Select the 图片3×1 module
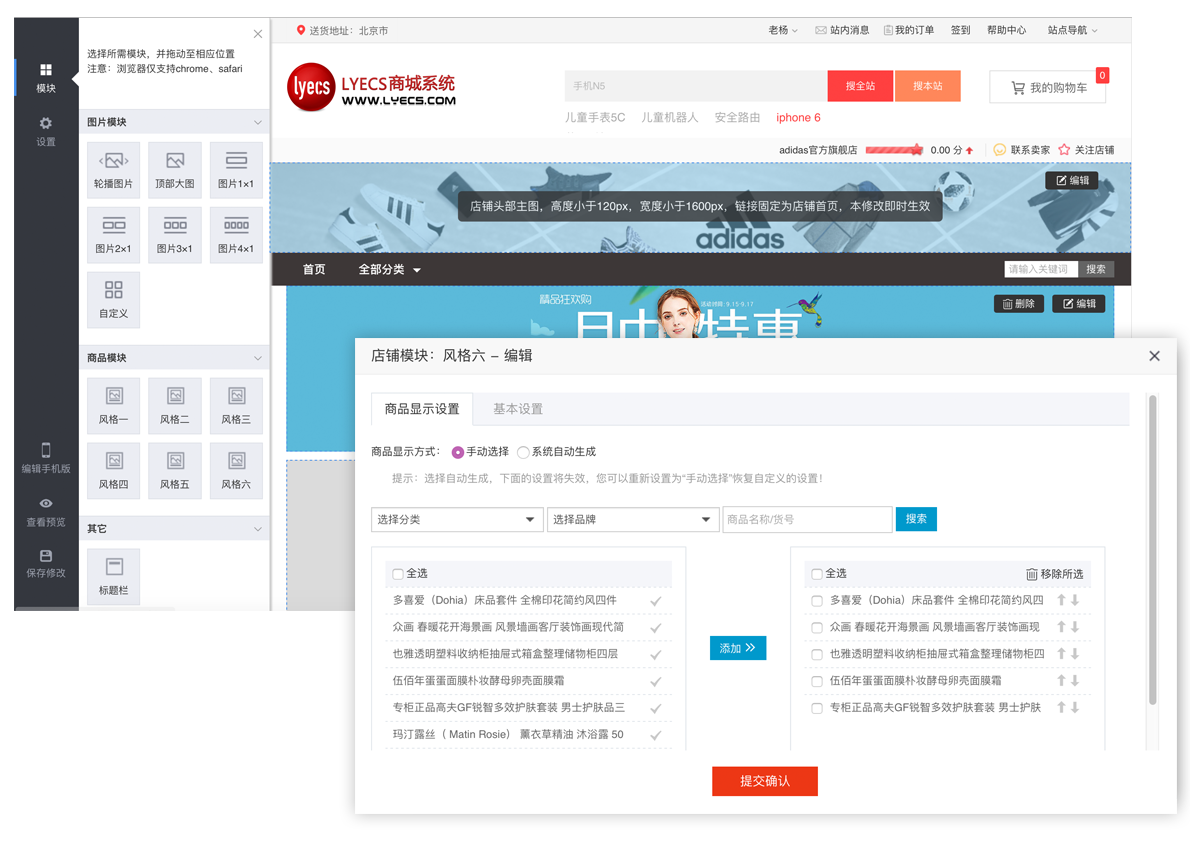This screenshot has height=844, width=1190. (175, 235)
